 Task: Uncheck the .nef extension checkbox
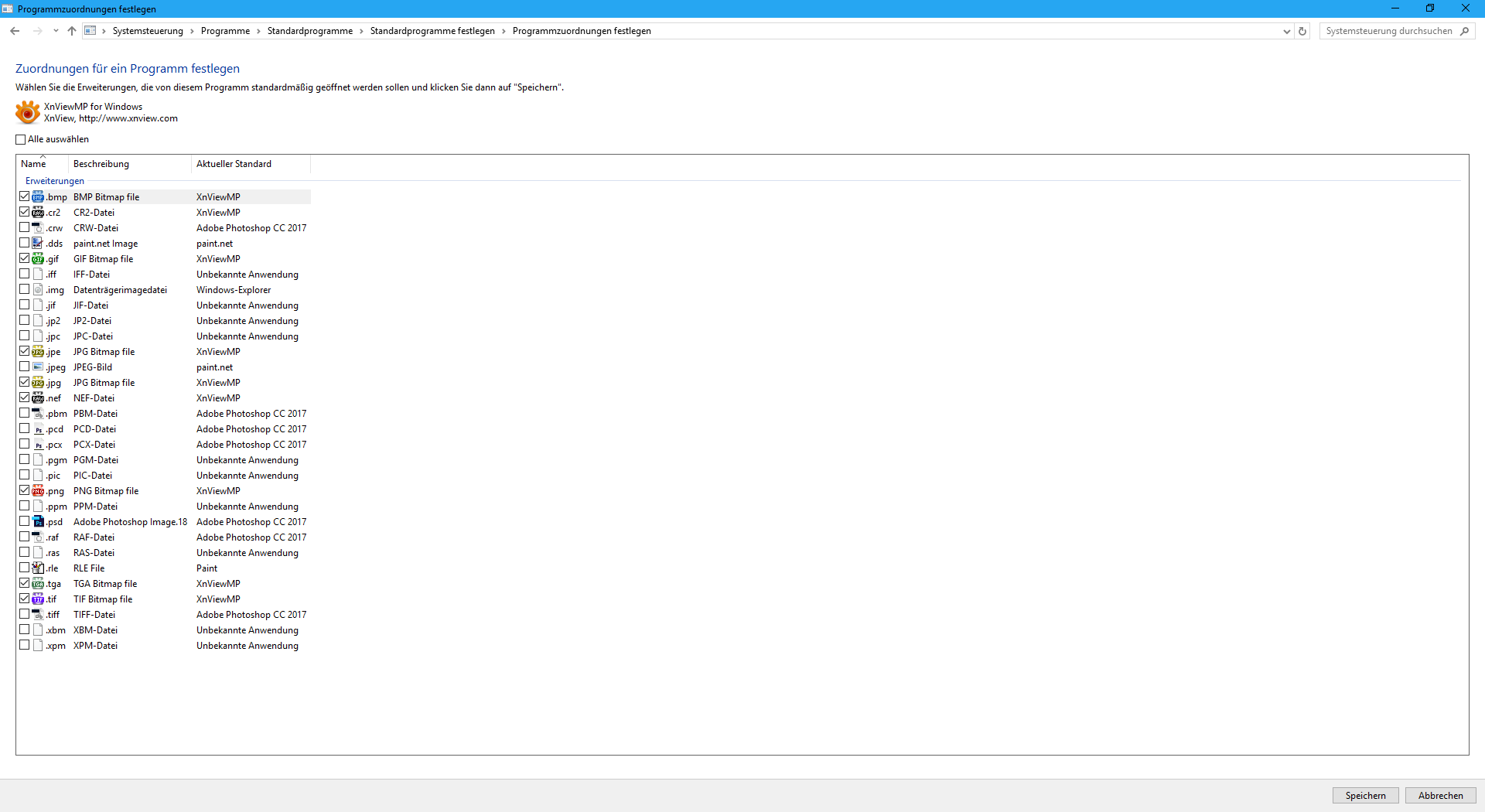pyautogui.click(x=25, y=397)
